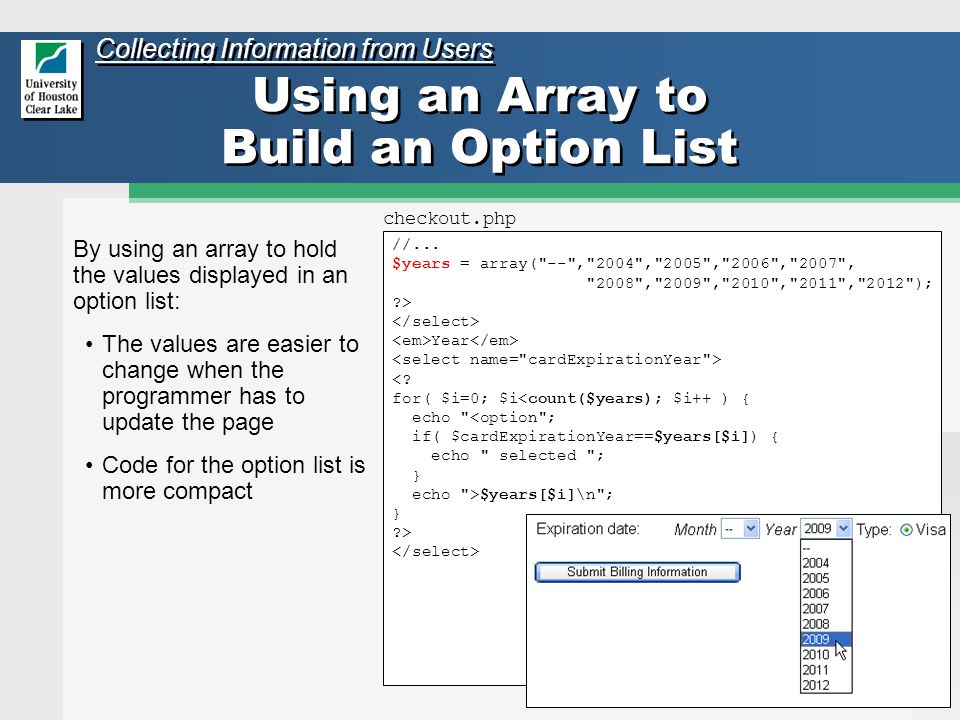Image resolution: width=960 pixels, height=720 pixels.
Task: Click the for loop code line
Action: [571, 399]
